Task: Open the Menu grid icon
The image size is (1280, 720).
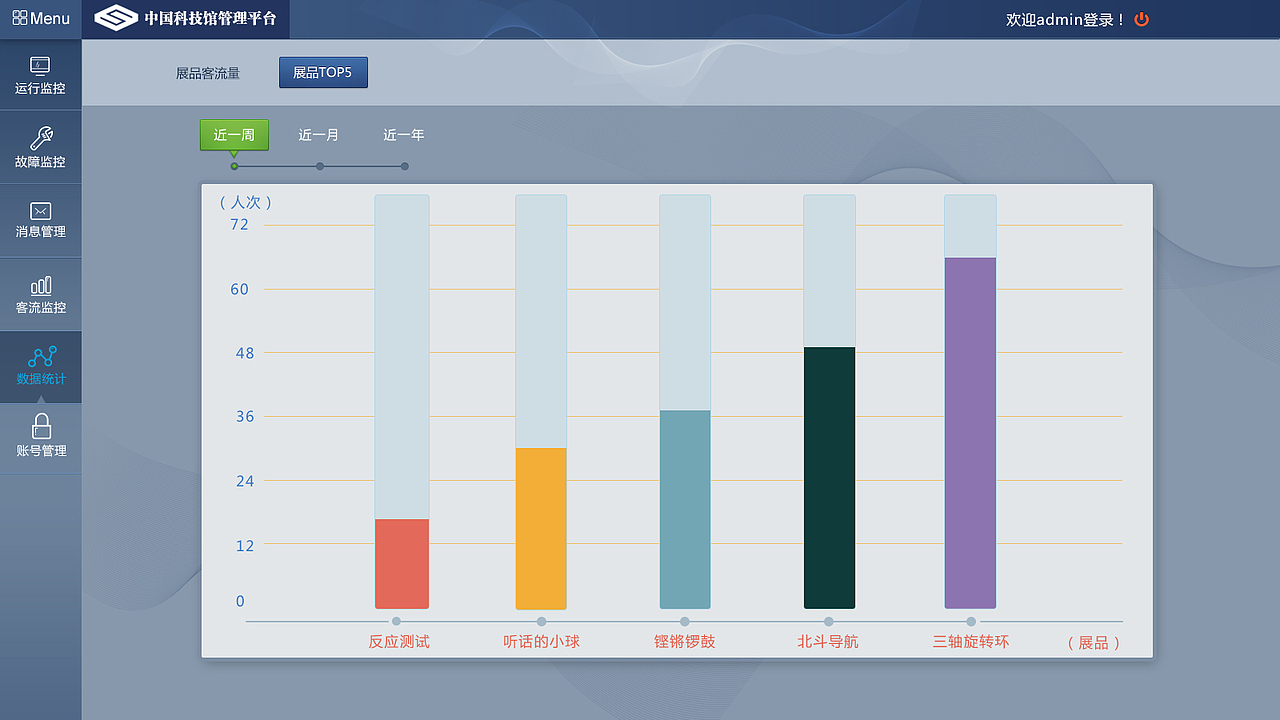Action: pyautogui.click(x=20, y=18)
